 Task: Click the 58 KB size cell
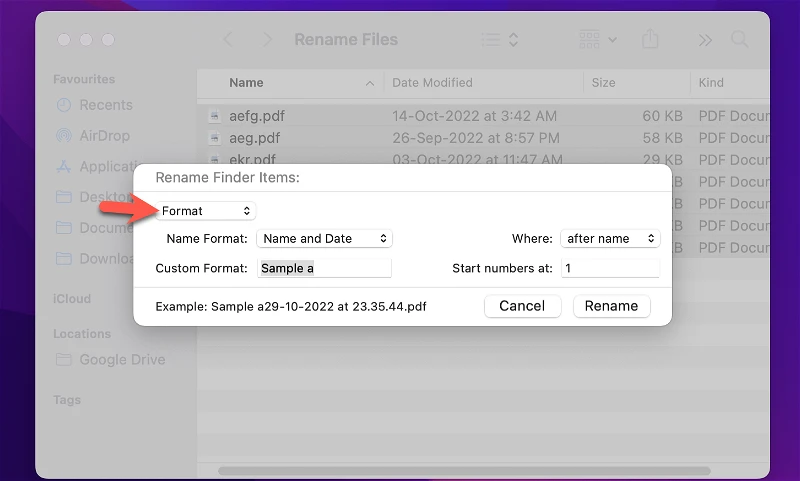tap(662, 138)
